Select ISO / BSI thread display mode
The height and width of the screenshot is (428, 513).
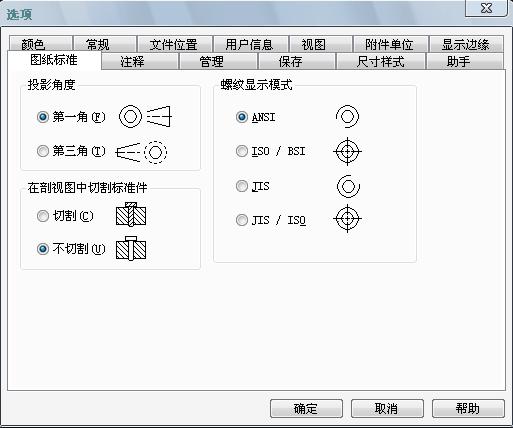pyautogui.click(x=242, y=151)
